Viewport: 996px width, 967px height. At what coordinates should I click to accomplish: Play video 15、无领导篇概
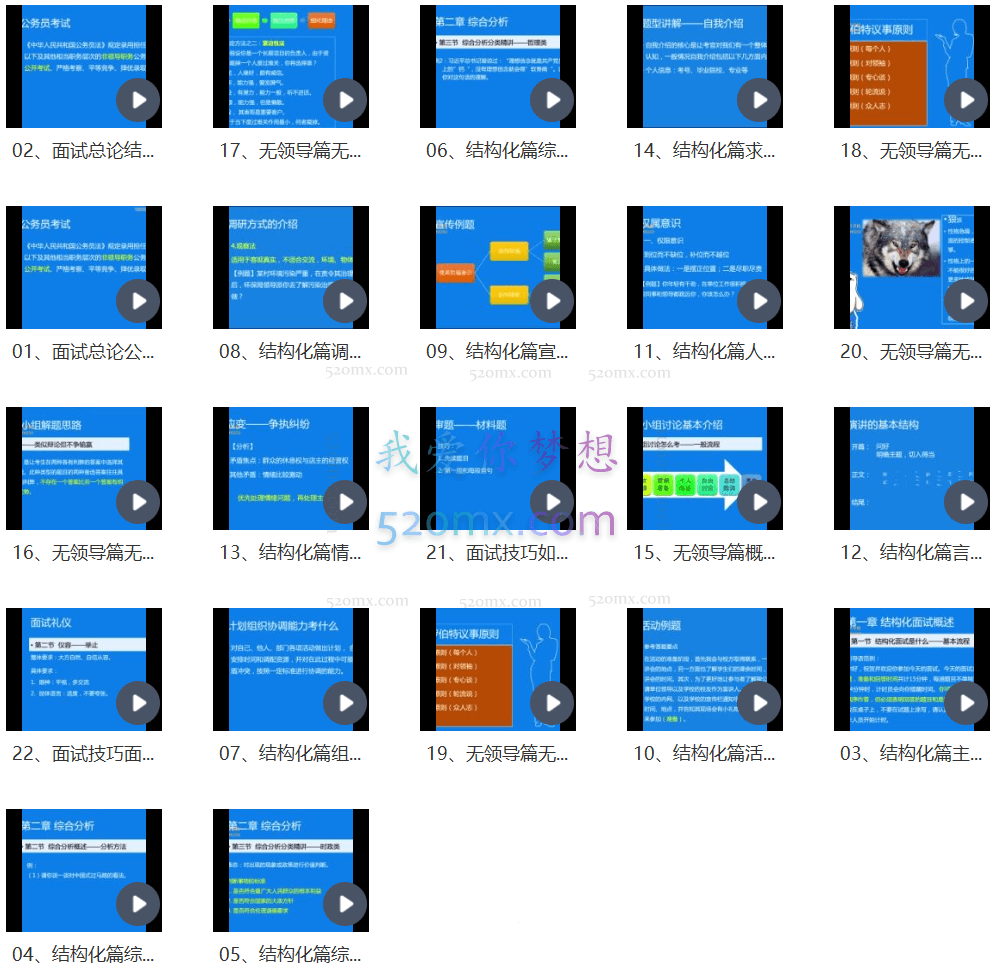pyautogui.click(x=759, y=502)
